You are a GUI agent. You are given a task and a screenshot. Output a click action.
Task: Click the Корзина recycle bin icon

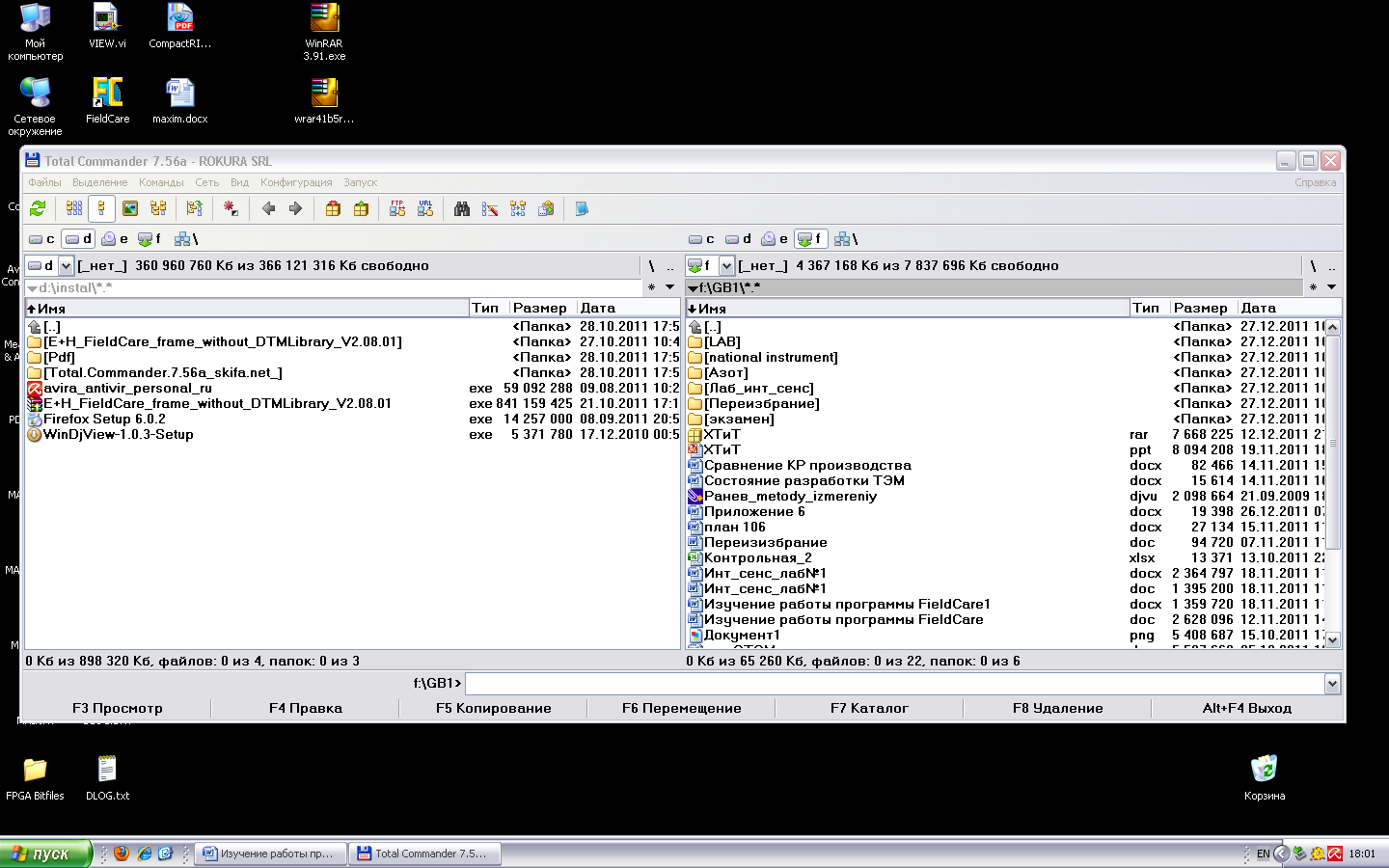[1265, 777]
